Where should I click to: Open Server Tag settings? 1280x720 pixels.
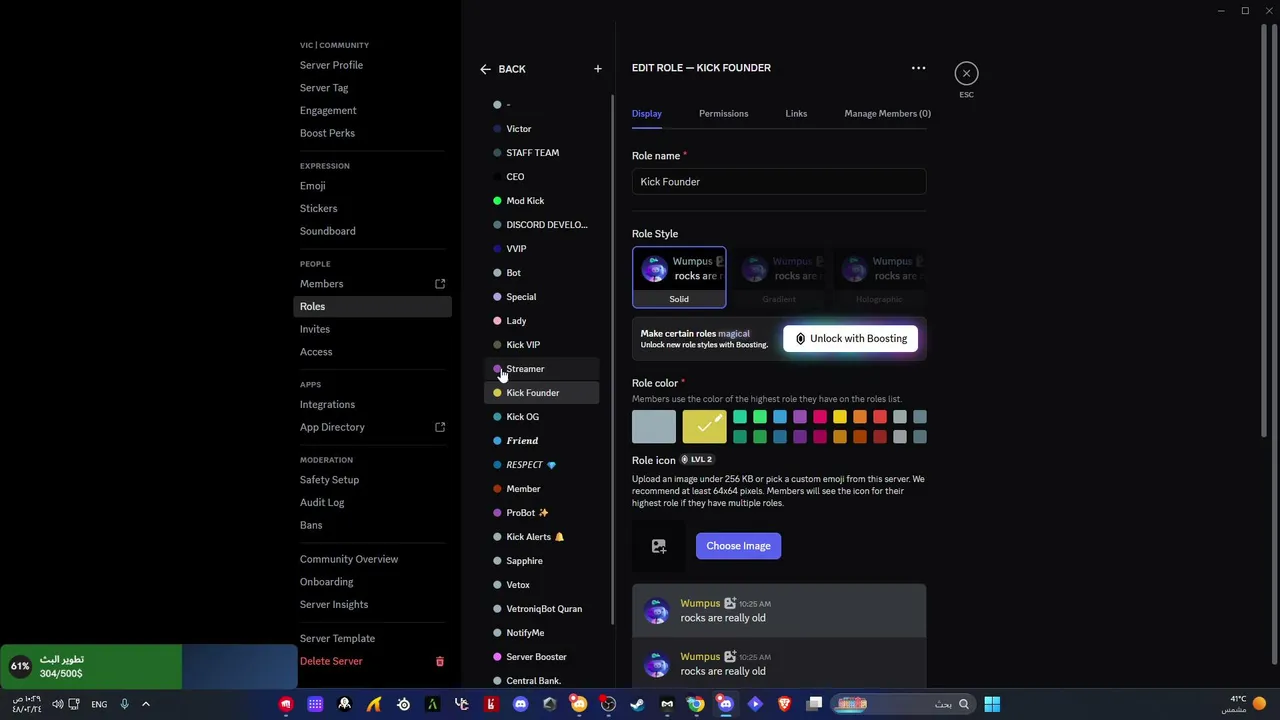click(324, 88)
